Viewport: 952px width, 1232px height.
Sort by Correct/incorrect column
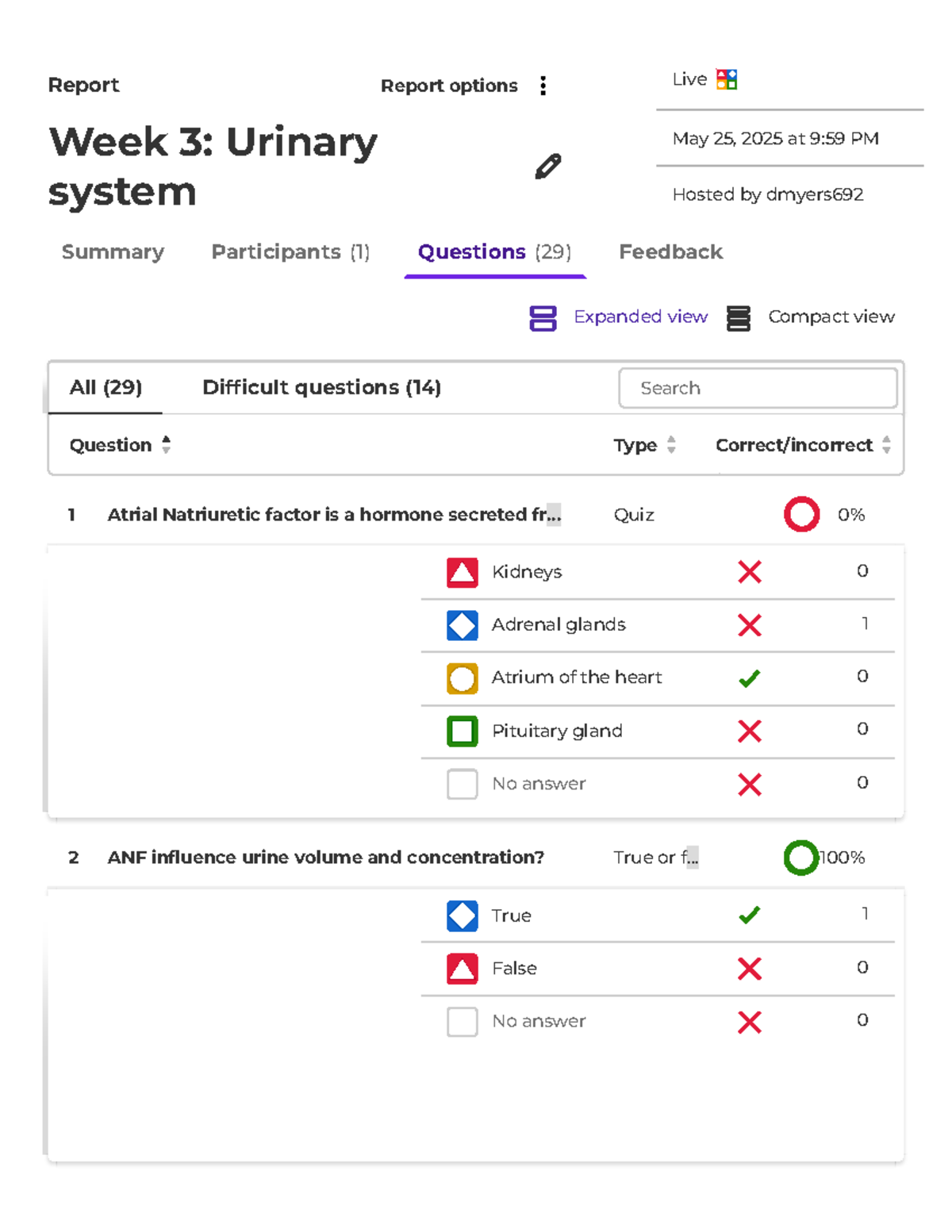point(886,444)
